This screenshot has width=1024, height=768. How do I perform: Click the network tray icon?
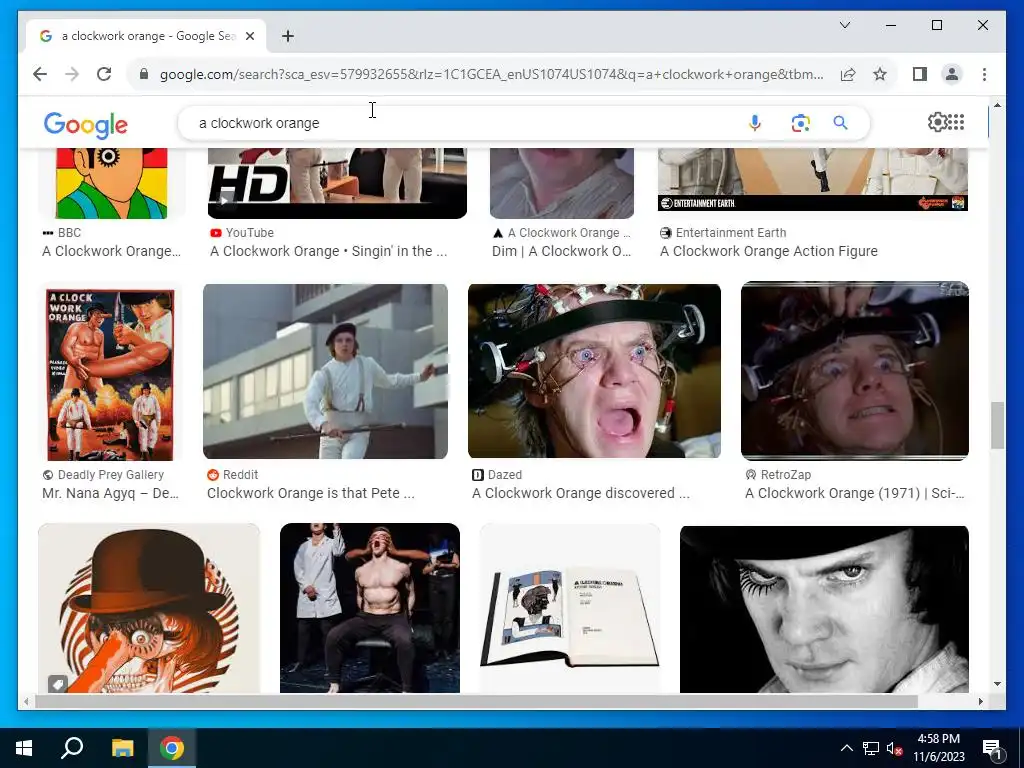[871, 748]
